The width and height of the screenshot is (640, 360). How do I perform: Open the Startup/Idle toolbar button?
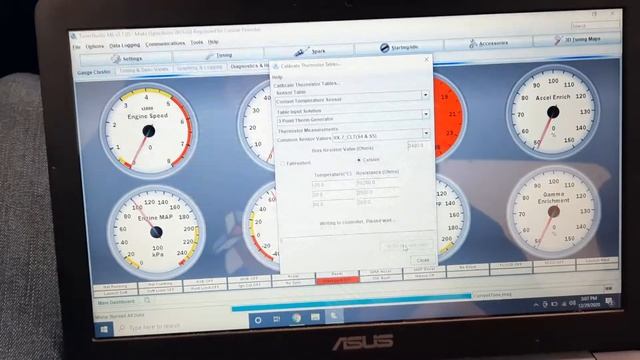(x=399, y=47)
